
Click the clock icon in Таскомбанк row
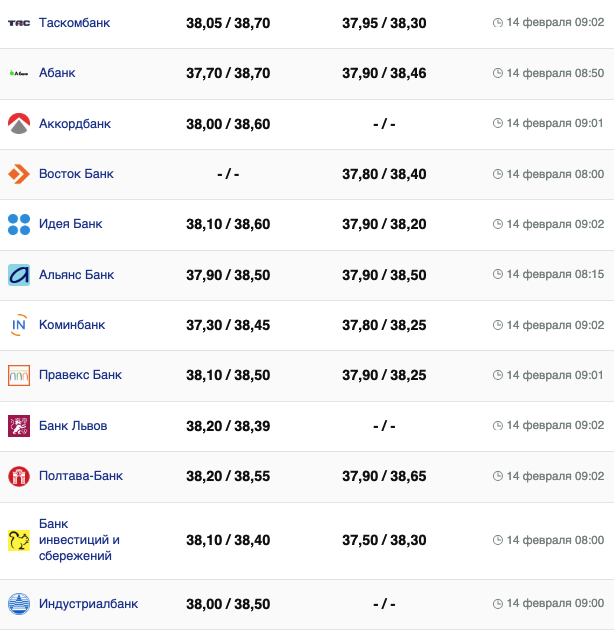coord(498,23)
